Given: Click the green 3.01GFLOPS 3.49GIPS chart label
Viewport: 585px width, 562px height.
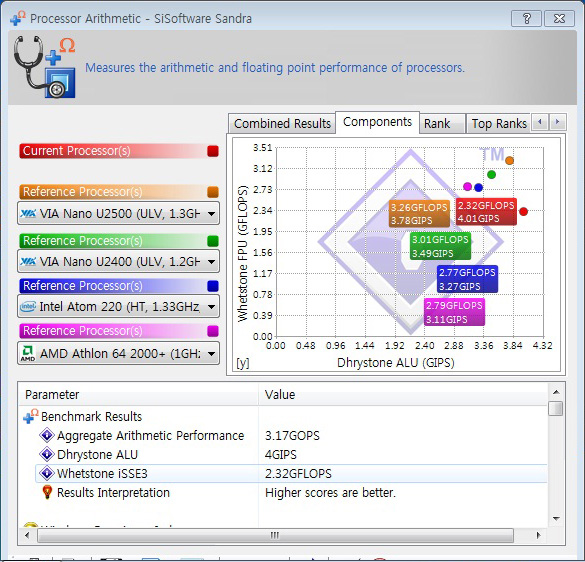Looking at the screenshot, I should coord(440,246).
